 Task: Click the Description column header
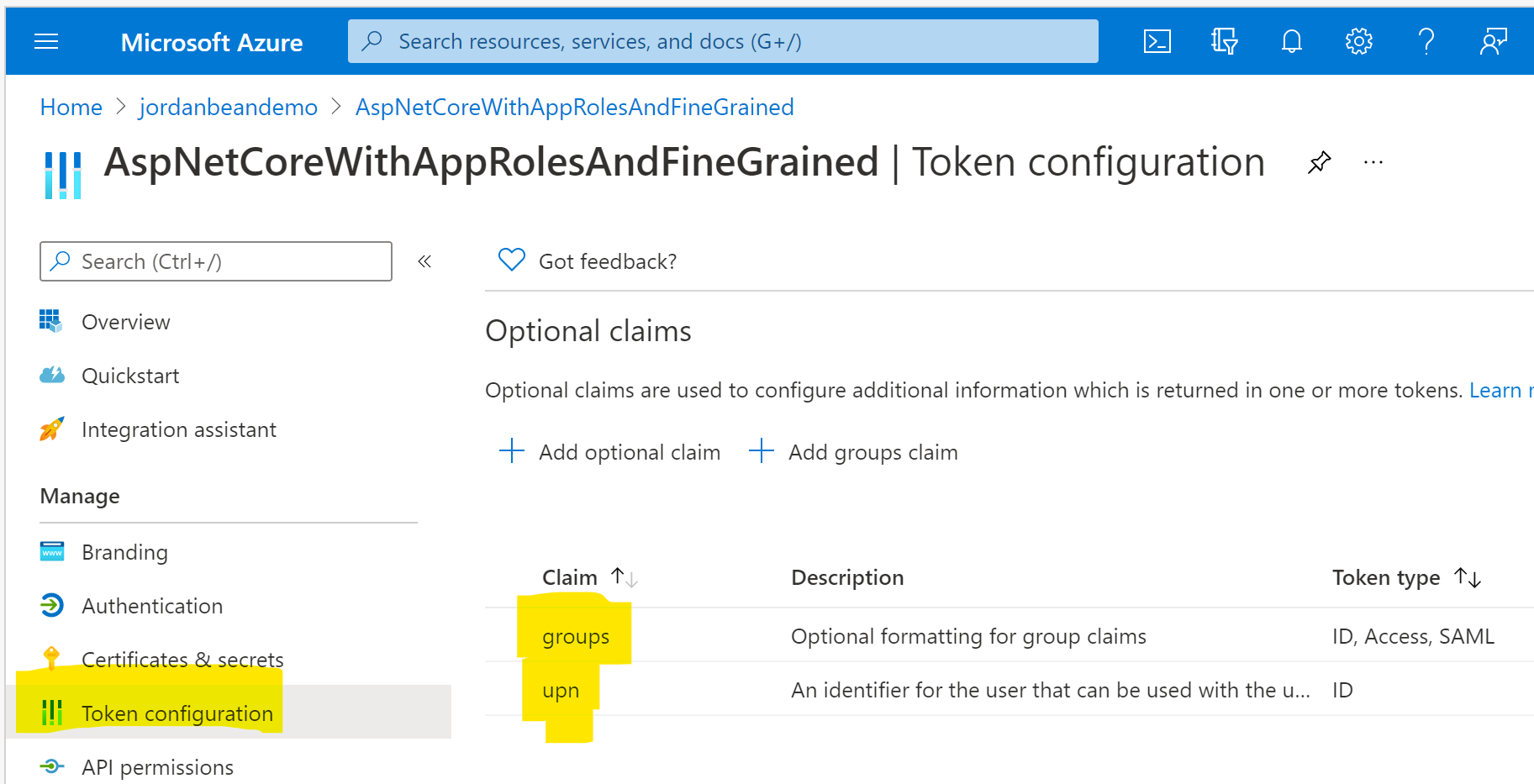coord(847,577)
